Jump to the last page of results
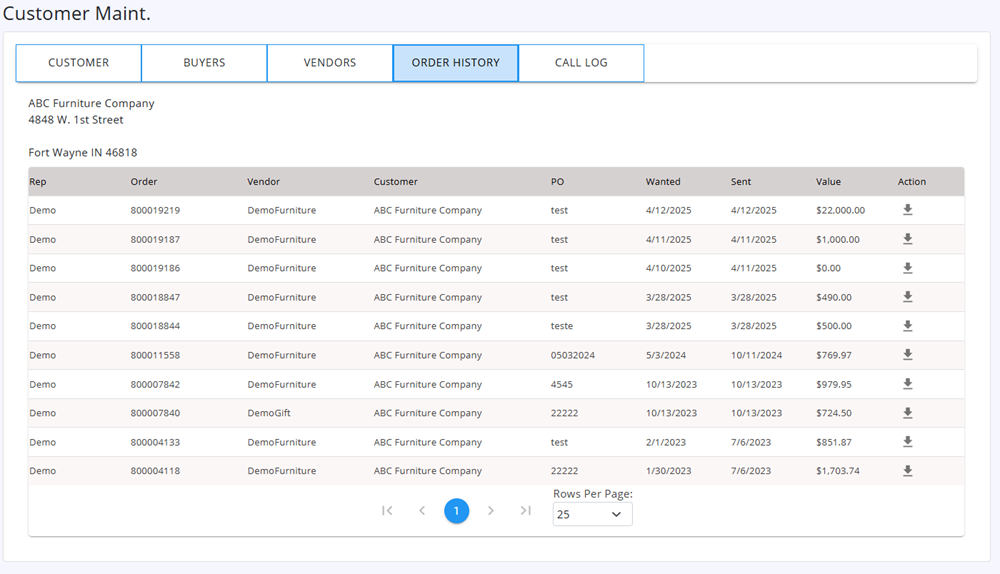1000x574 pixels. tap(525, 511)
